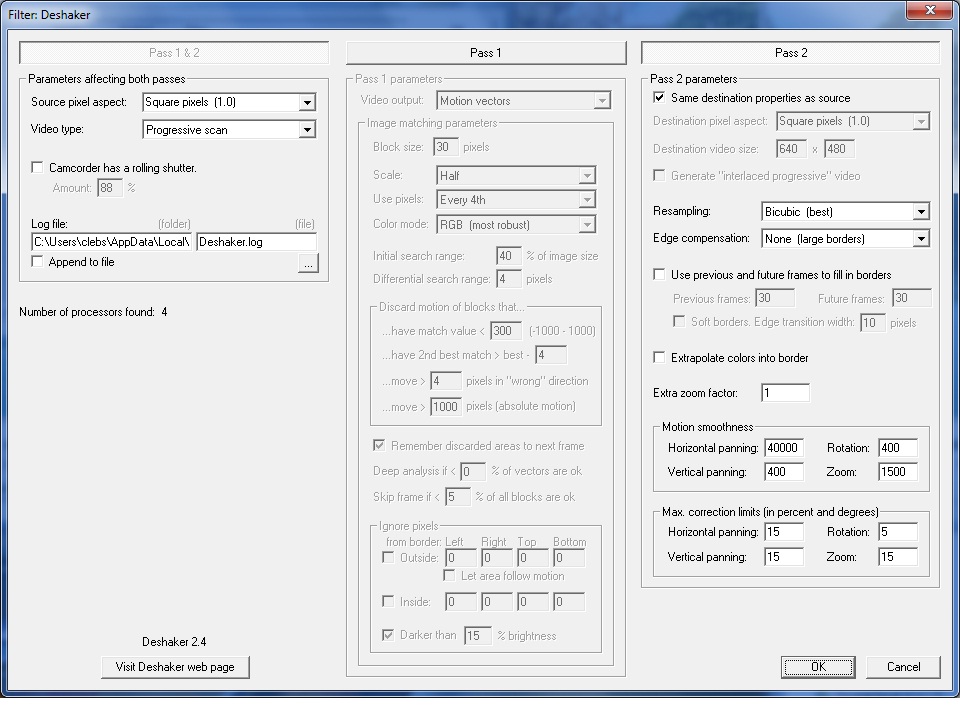Click the log file browse (...) button
The height and width of the screenshot is (720, 960).
(308, 263)
